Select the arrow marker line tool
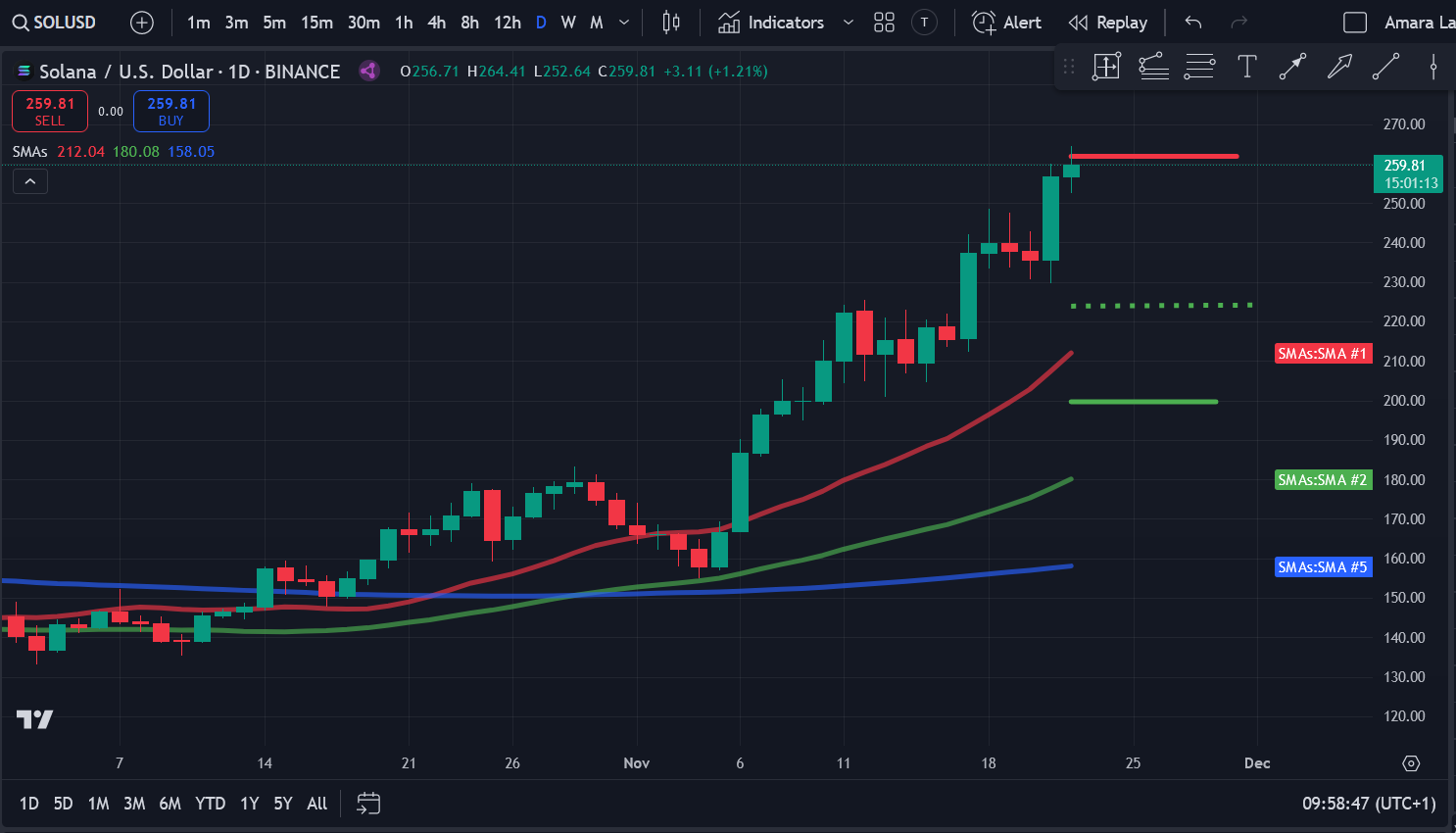The height and width of the screenshot is (833, 1456). pos(1292,67)
